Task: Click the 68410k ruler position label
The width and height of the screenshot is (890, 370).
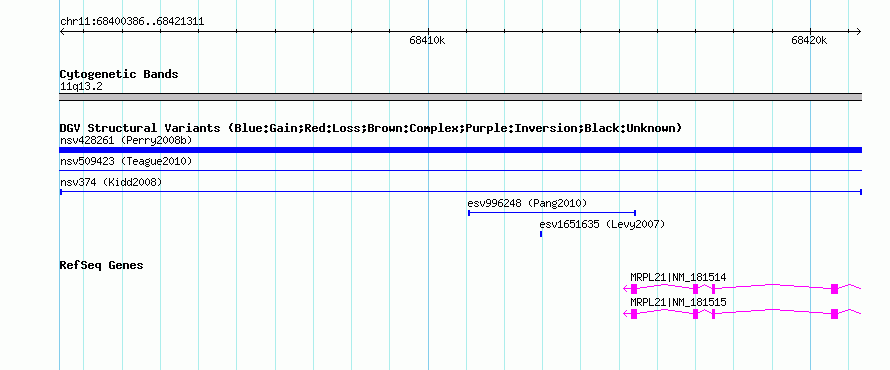Action: 427,40
